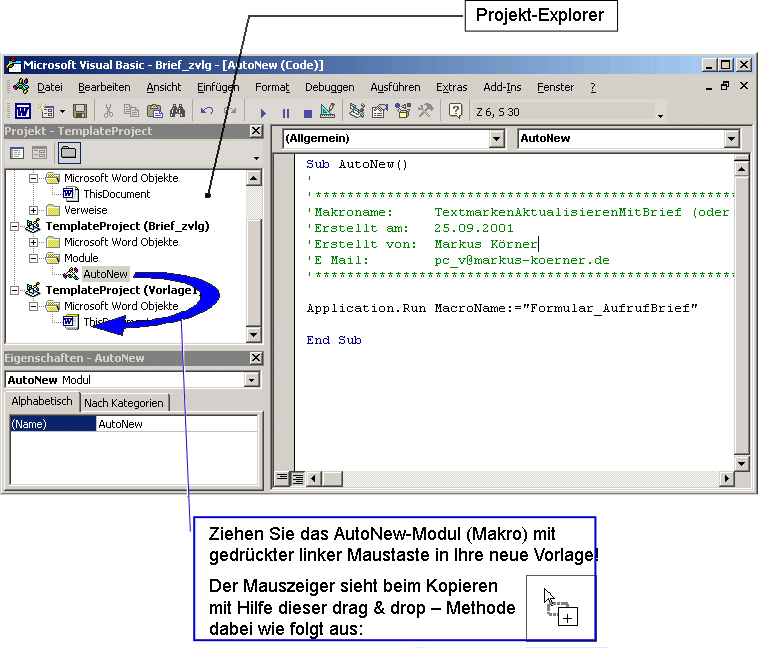Open the Debuggen menu

click(329, 87)
